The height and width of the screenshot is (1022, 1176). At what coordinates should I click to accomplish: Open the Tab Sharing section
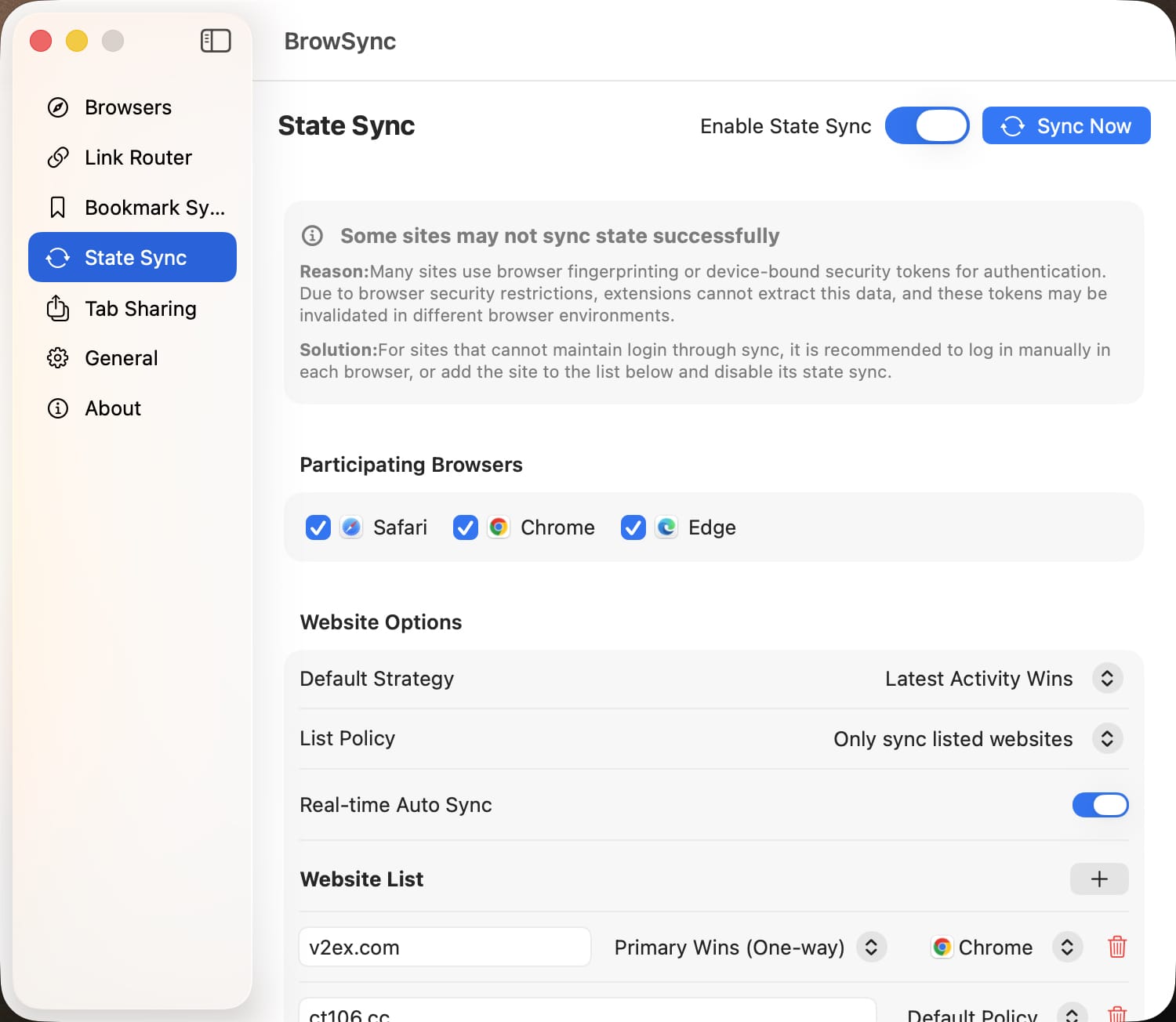pos(132,309)
